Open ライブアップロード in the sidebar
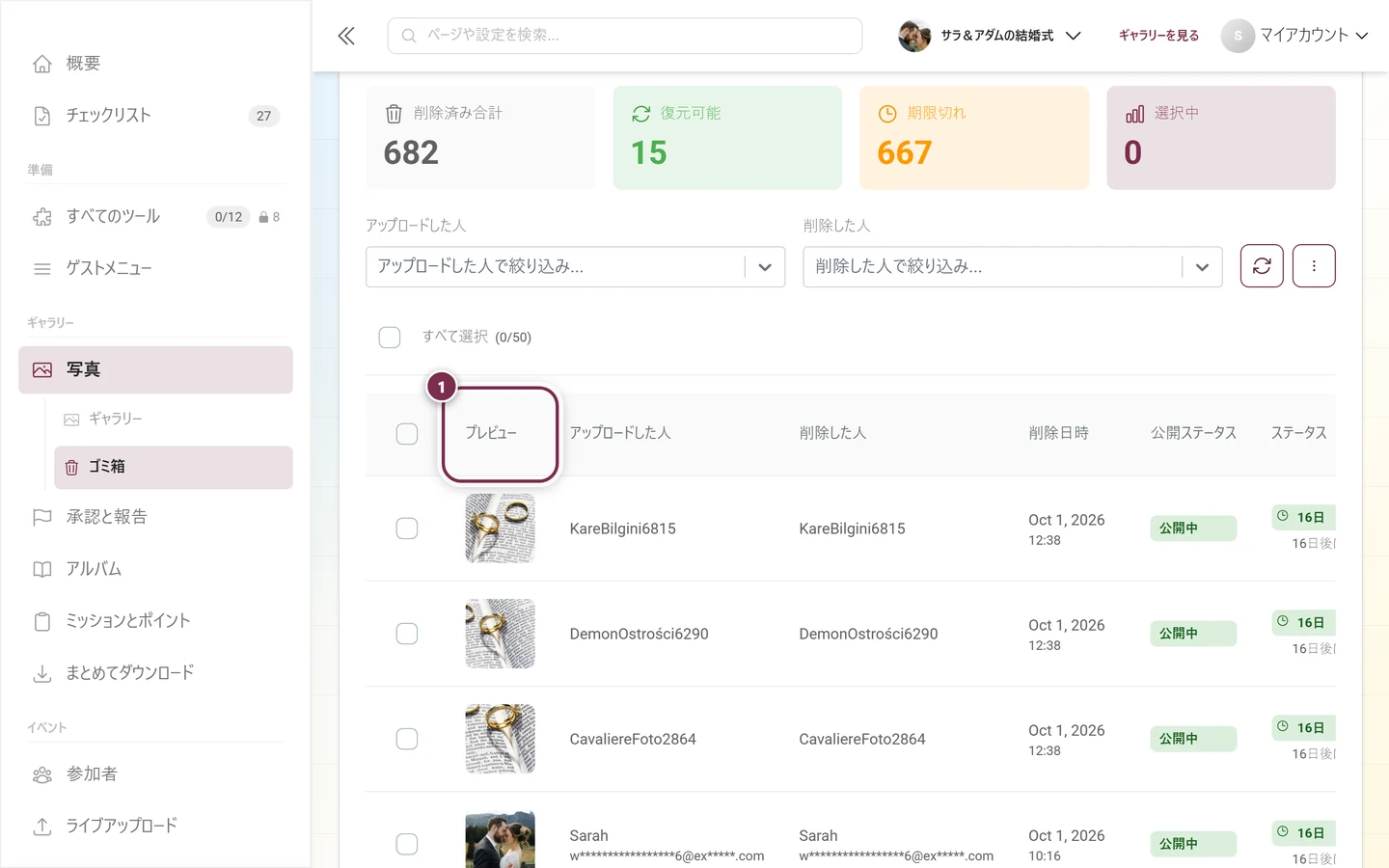The image size is (1389, 868). click(x=155, y=827)
